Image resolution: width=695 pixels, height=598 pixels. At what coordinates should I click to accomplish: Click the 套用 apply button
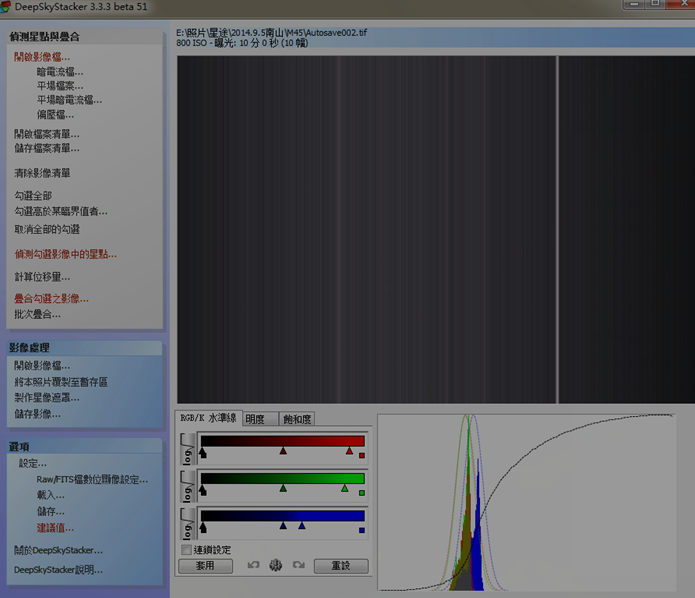tap(205, 566)
